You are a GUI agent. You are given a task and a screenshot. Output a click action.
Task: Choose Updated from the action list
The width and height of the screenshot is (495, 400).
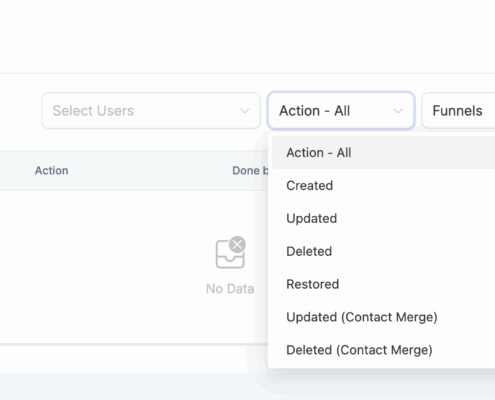383,219
